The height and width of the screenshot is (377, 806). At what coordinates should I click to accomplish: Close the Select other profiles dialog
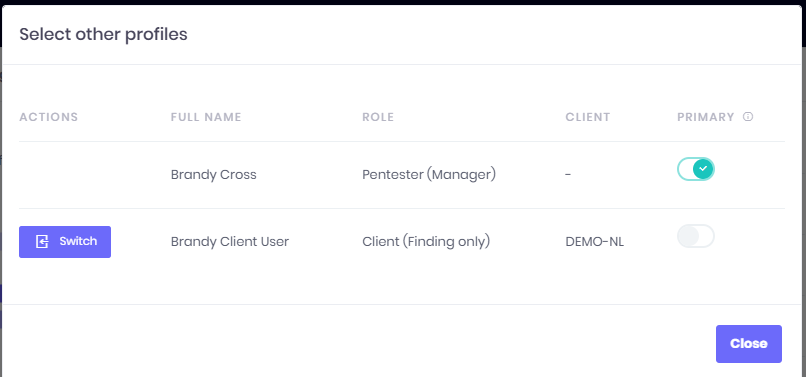click(749, 344)
